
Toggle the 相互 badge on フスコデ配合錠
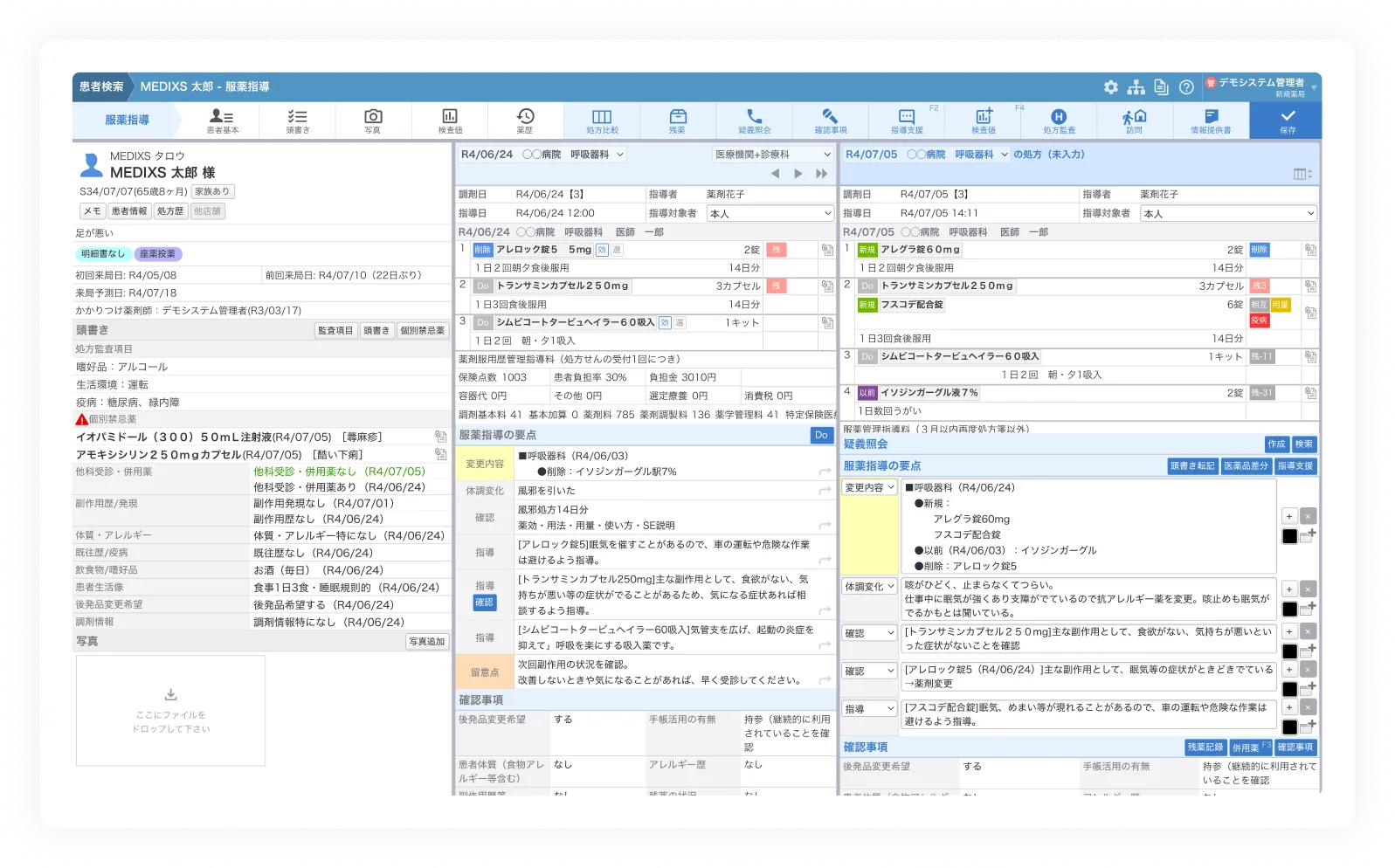point(1258,305)
